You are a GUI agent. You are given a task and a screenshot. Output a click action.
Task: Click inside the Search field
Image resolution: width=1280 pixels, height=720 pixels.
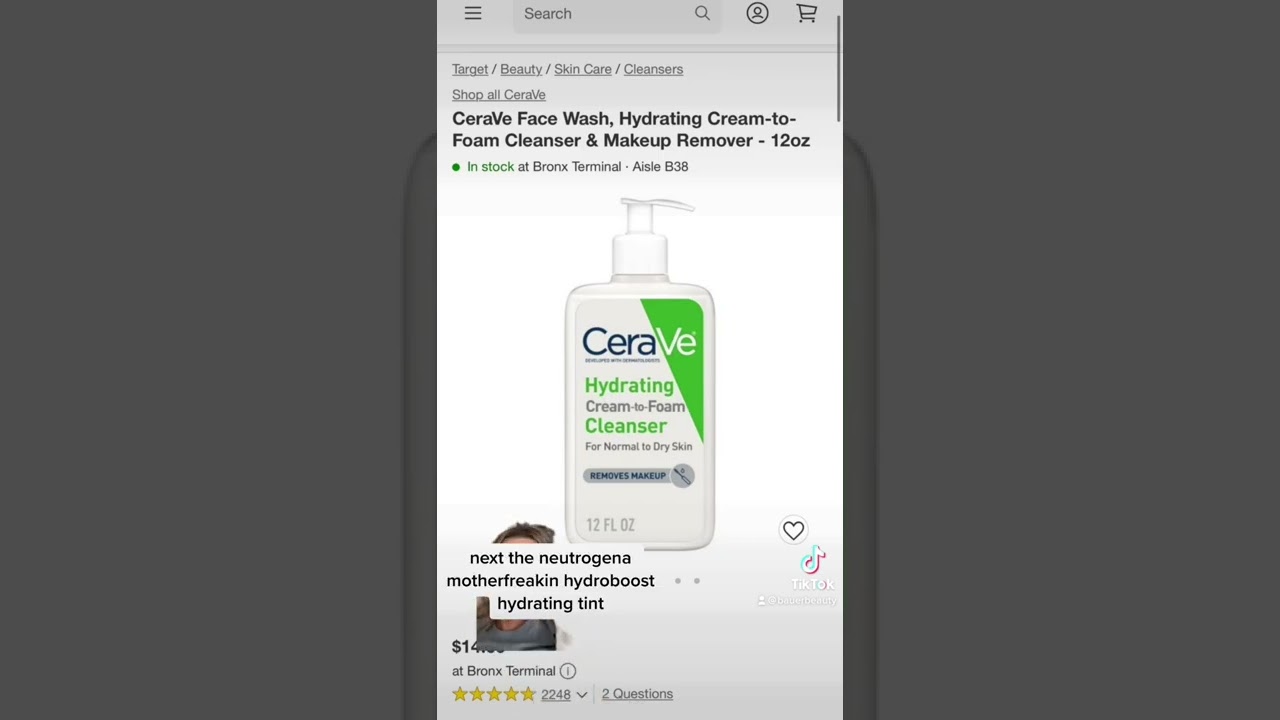coord(605,14)
